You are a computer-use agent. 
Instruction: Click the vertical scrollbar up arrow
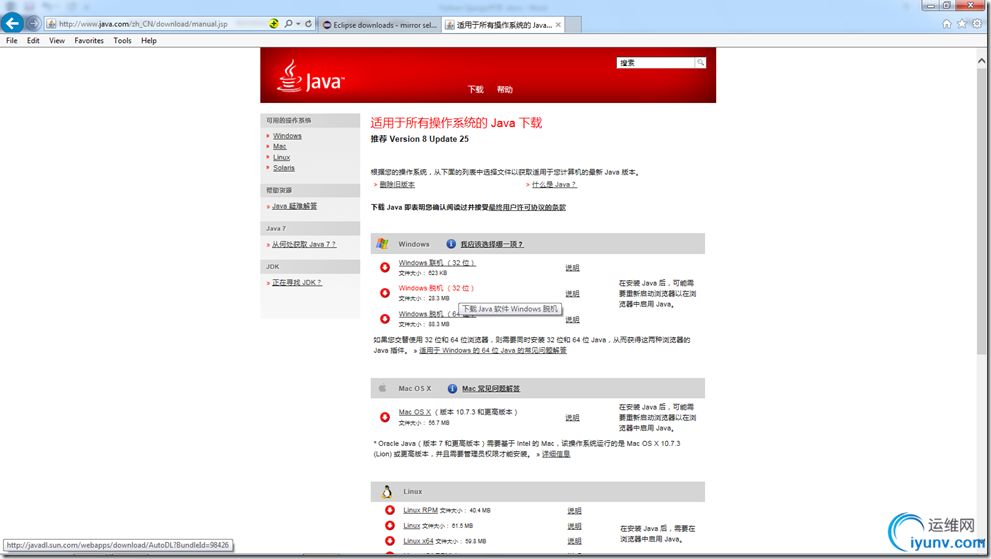click(982, 61)
